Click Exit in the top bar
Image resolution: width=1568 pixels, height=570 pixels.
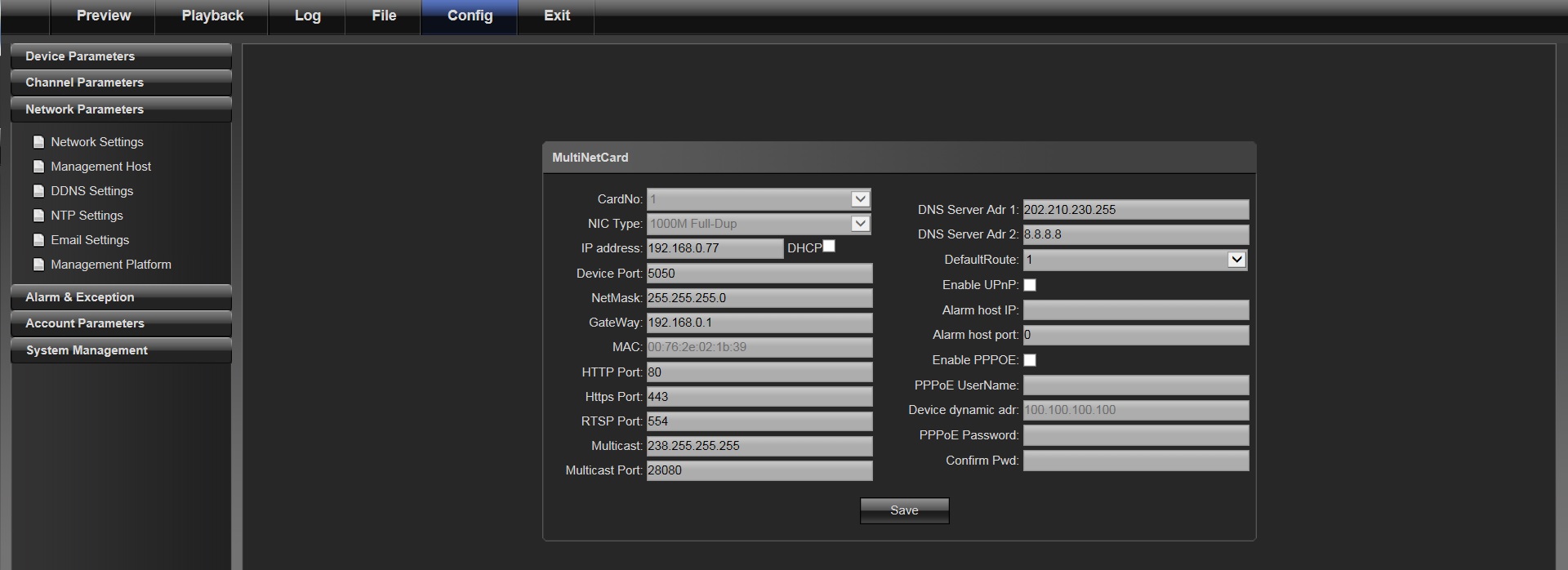point(556,16)
